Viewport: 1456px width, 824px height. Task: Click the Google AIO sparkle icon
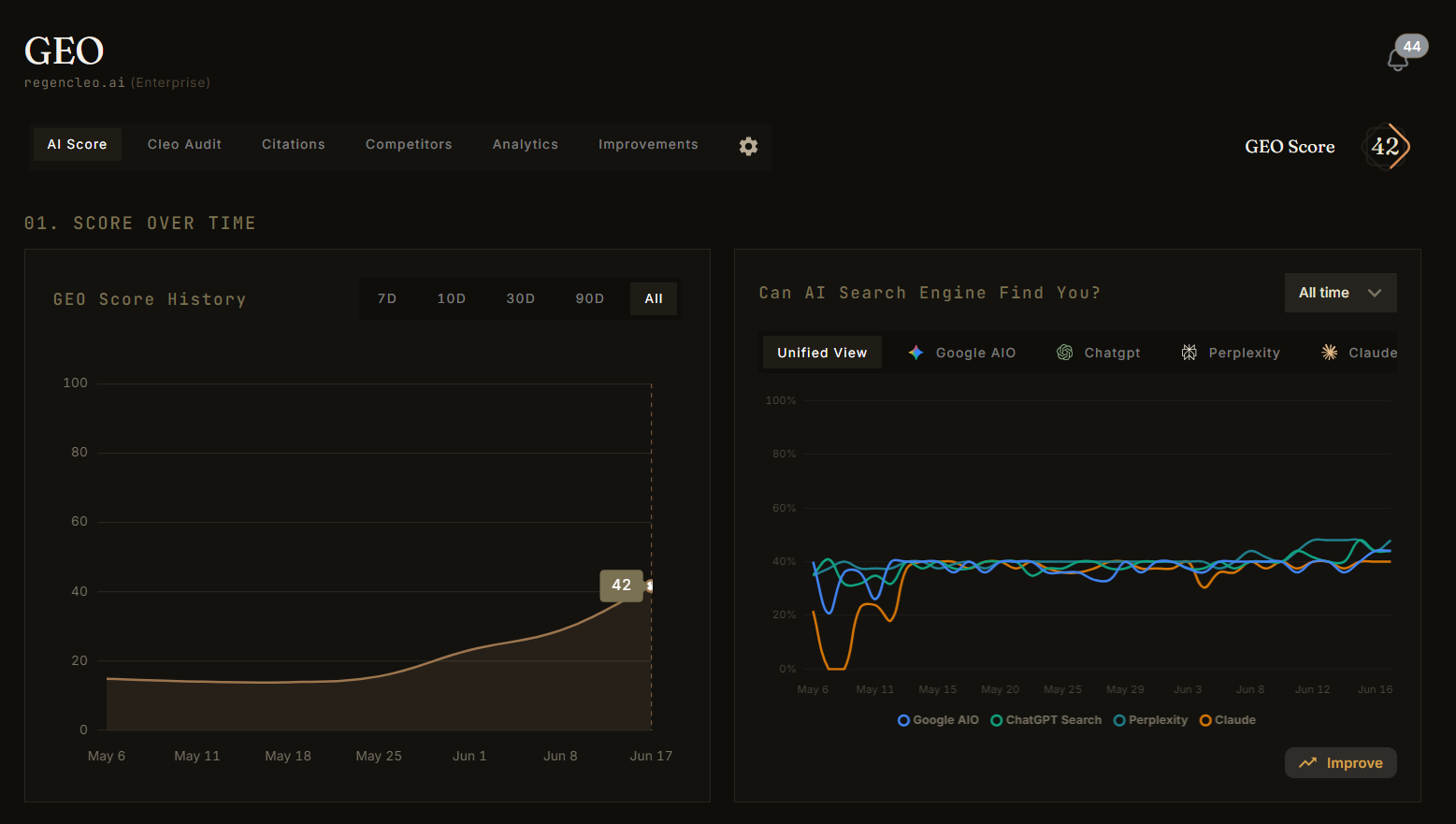pos(916,353)
